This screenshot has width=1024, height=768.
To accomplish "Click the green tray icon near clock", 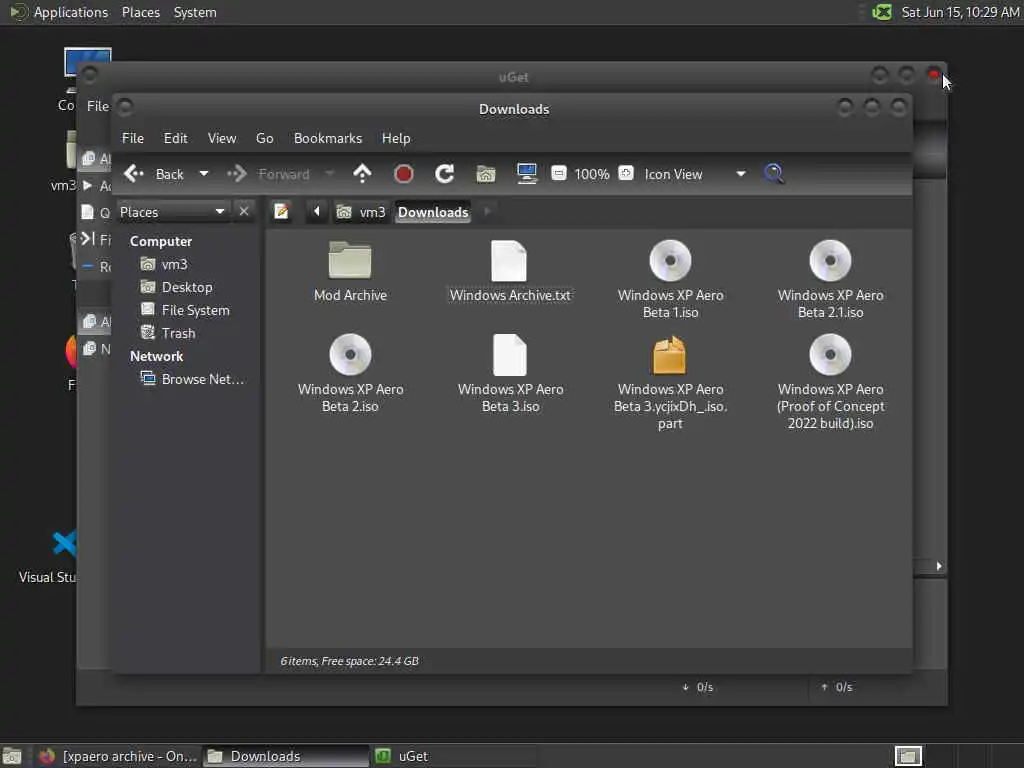I will 882,12.
